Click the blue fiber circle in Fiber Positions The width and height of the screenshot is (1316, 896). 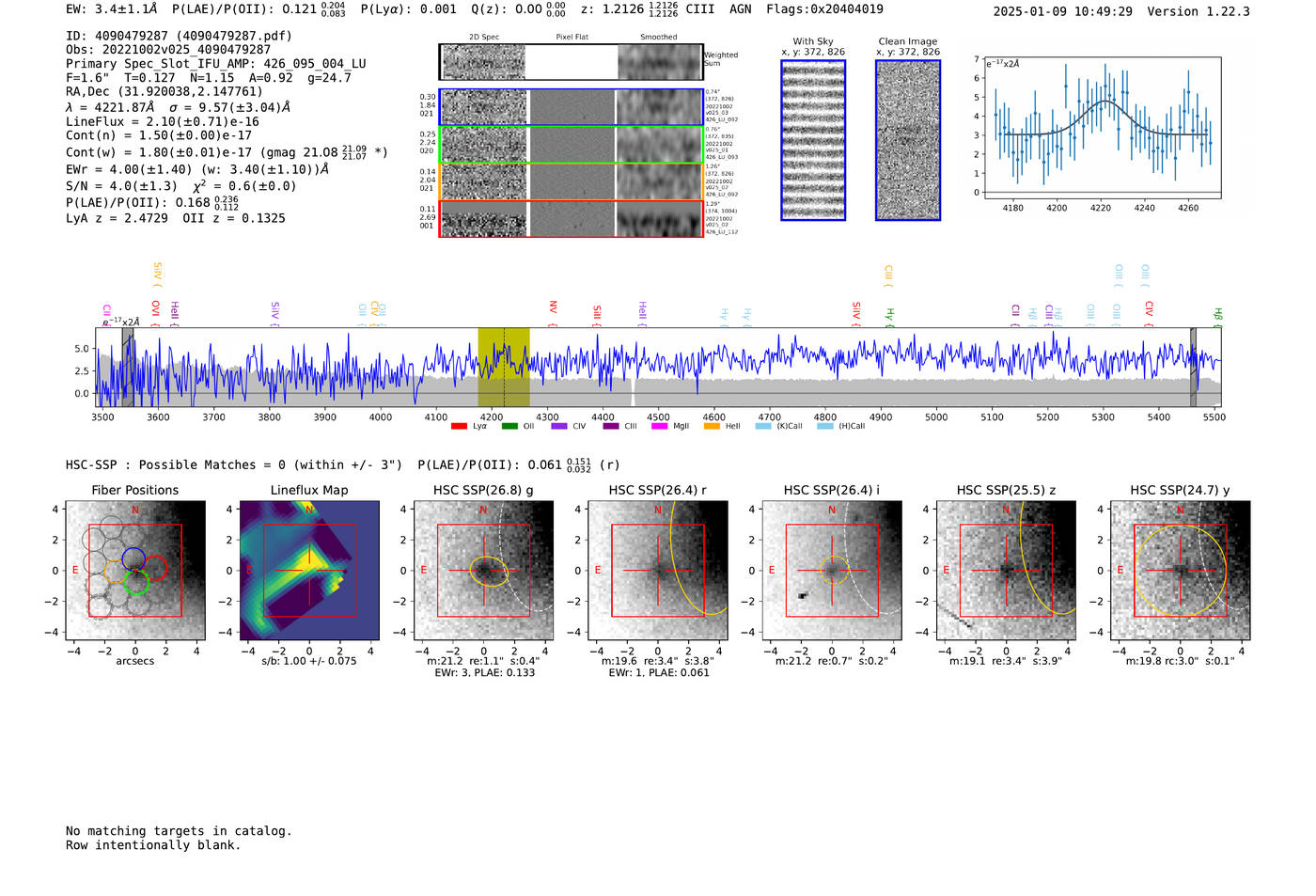pyautogui.click(x=133, y=558)
